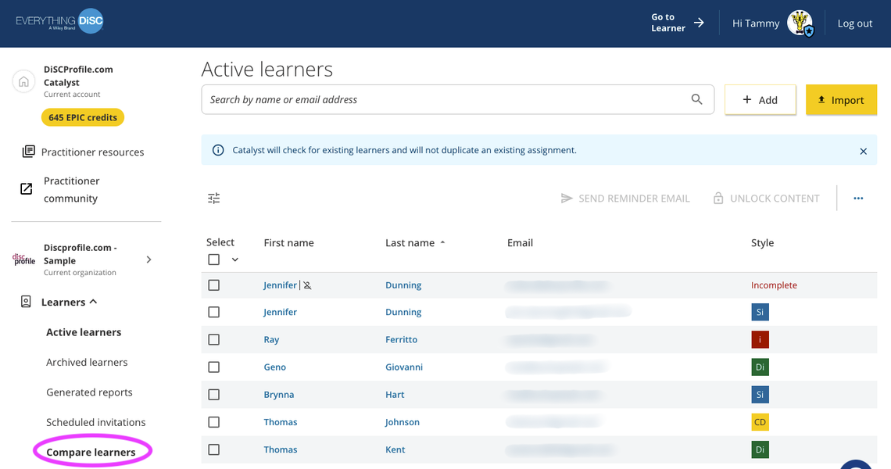Focus the search by name or email field
891x469 pixels.
click(457, 99)
